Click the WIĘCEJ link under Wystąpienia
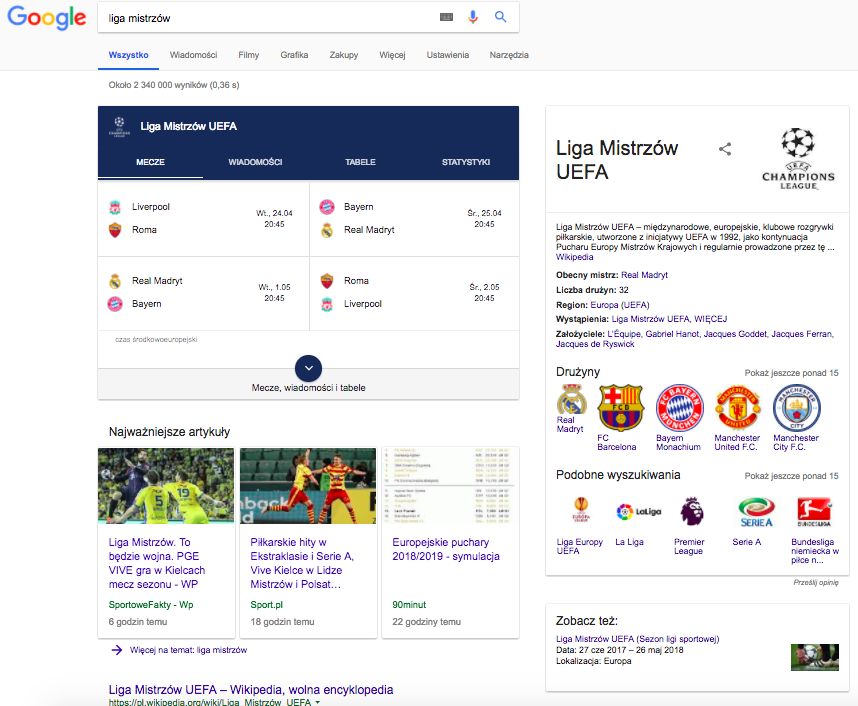Screen dimensions: 858x706 click(x=710, y=319)
